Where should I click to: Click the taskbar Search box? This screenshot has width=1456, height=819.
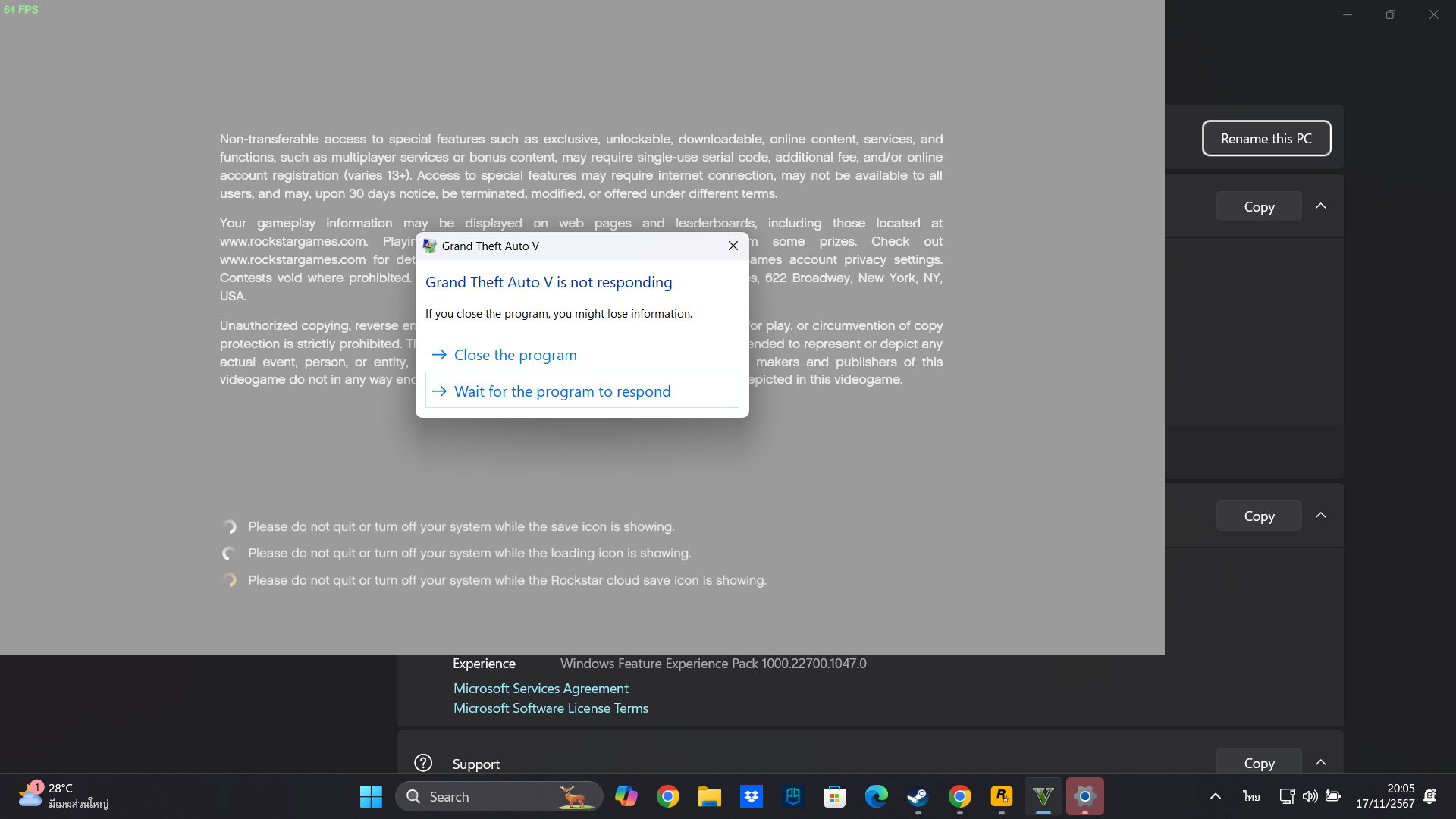pos(499,796)
